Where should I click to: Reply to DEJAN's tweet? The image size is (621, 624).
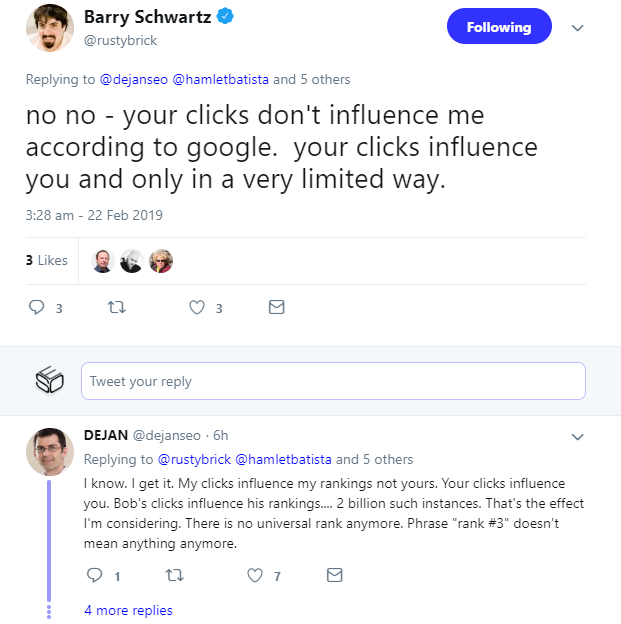95,575
